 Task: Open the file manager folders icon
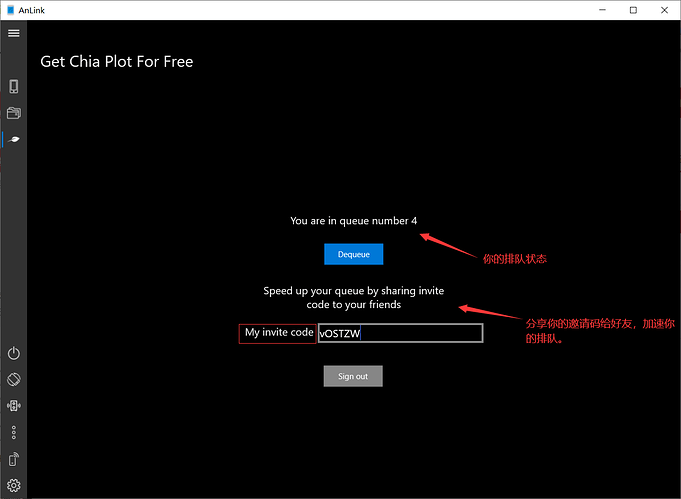point(13,113)
